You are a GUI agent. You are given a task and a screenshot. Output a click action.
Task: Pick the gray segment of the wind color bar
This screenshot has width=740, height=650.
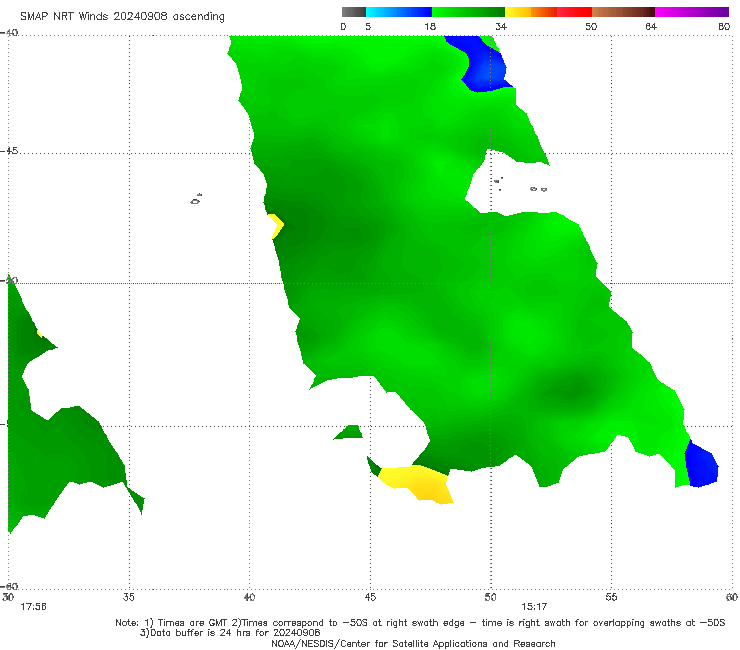tap(354, 12)
